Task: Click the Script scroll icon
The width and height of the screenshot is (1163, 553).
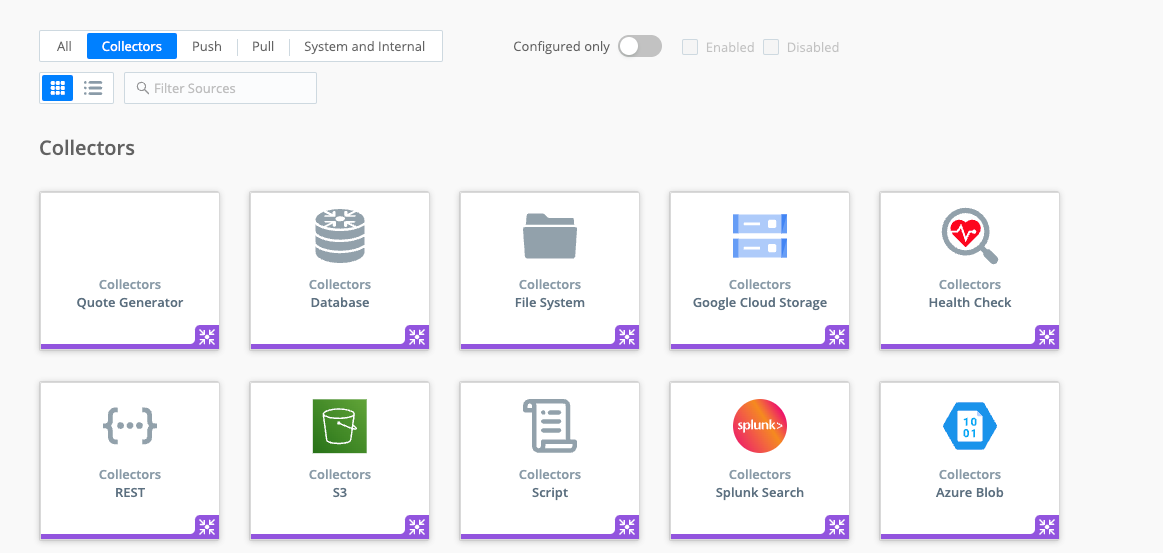Action: [550, 426]
